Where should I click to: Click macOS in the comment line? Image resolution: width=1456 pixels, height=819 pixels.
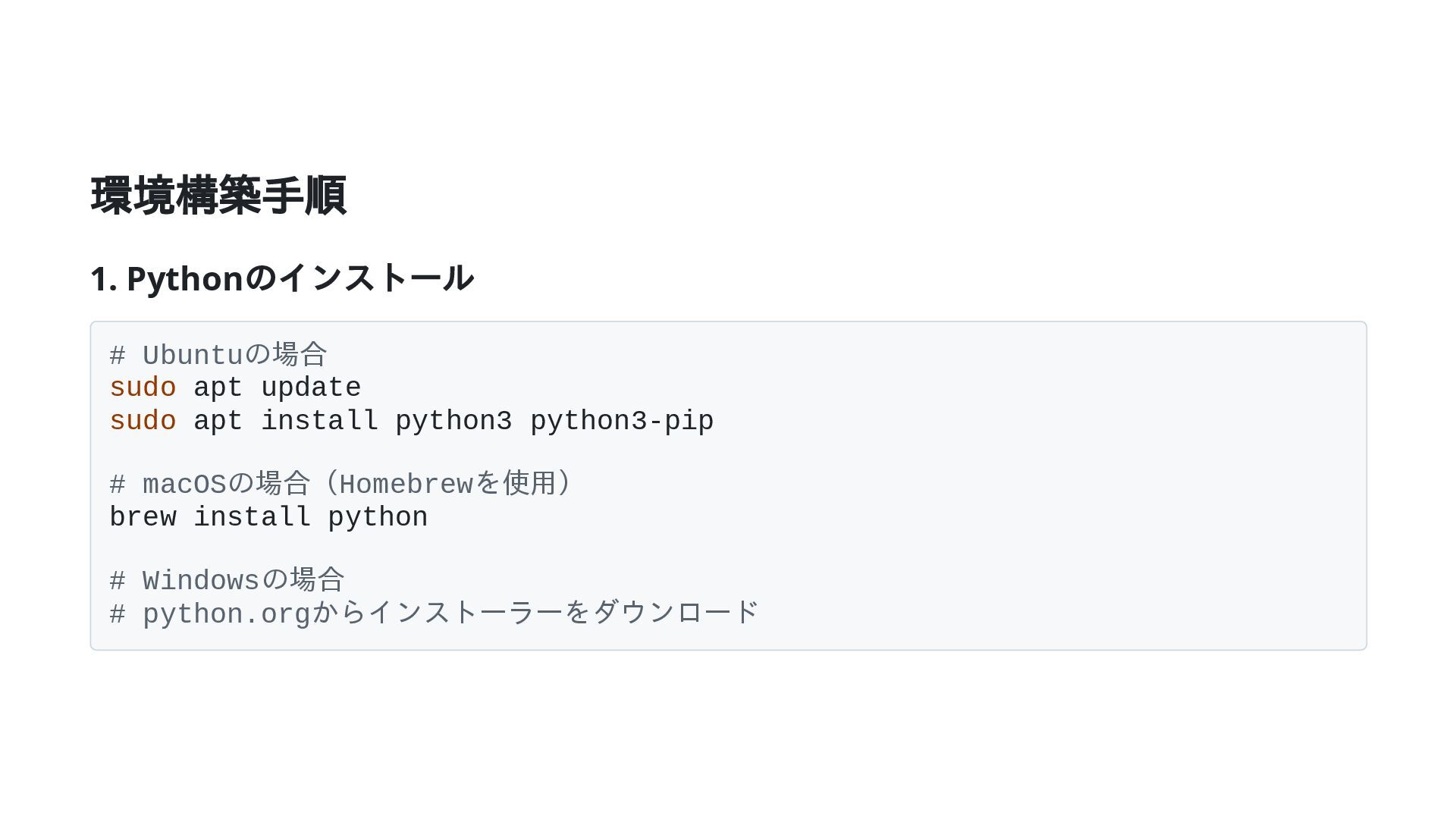point(184,485)
